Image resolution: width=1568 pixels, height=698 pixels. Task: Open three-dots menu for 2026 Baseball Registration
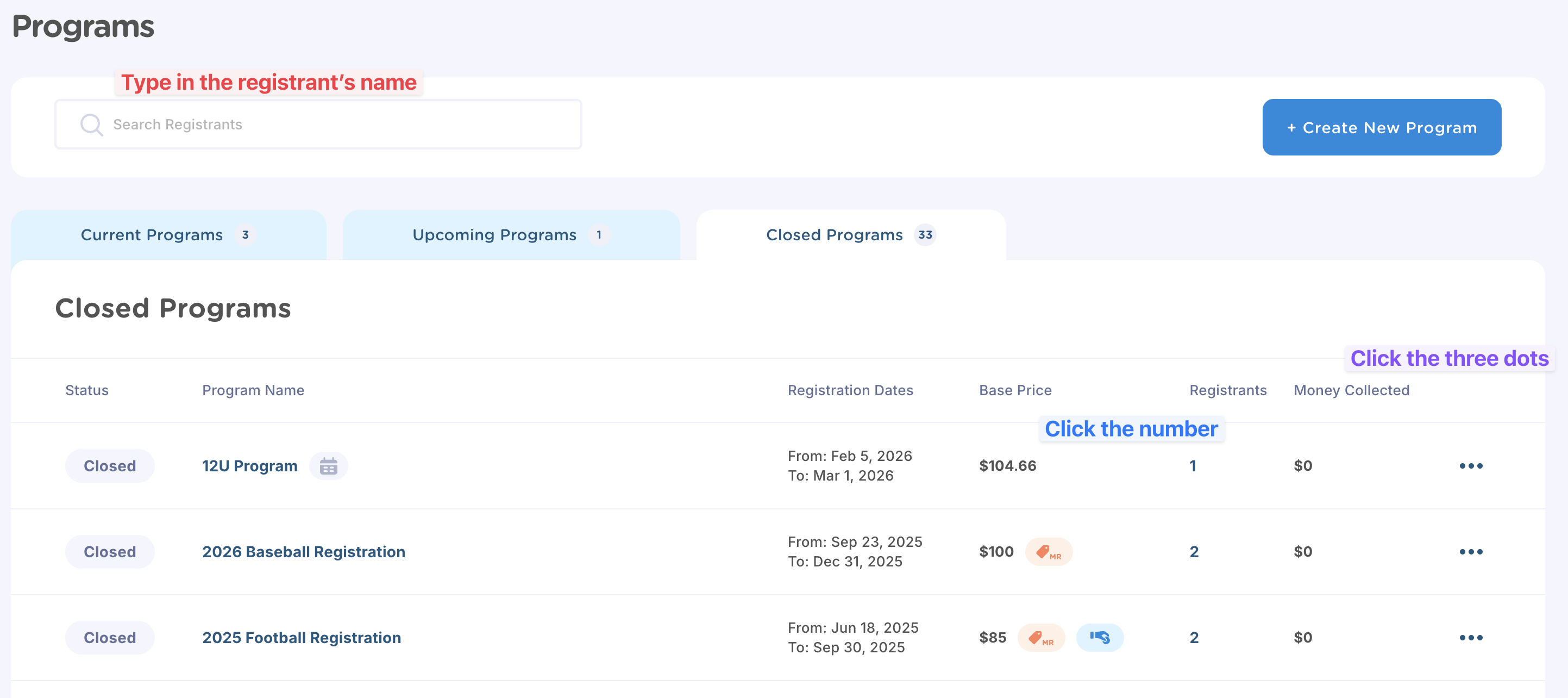[x=1471, y=552]
